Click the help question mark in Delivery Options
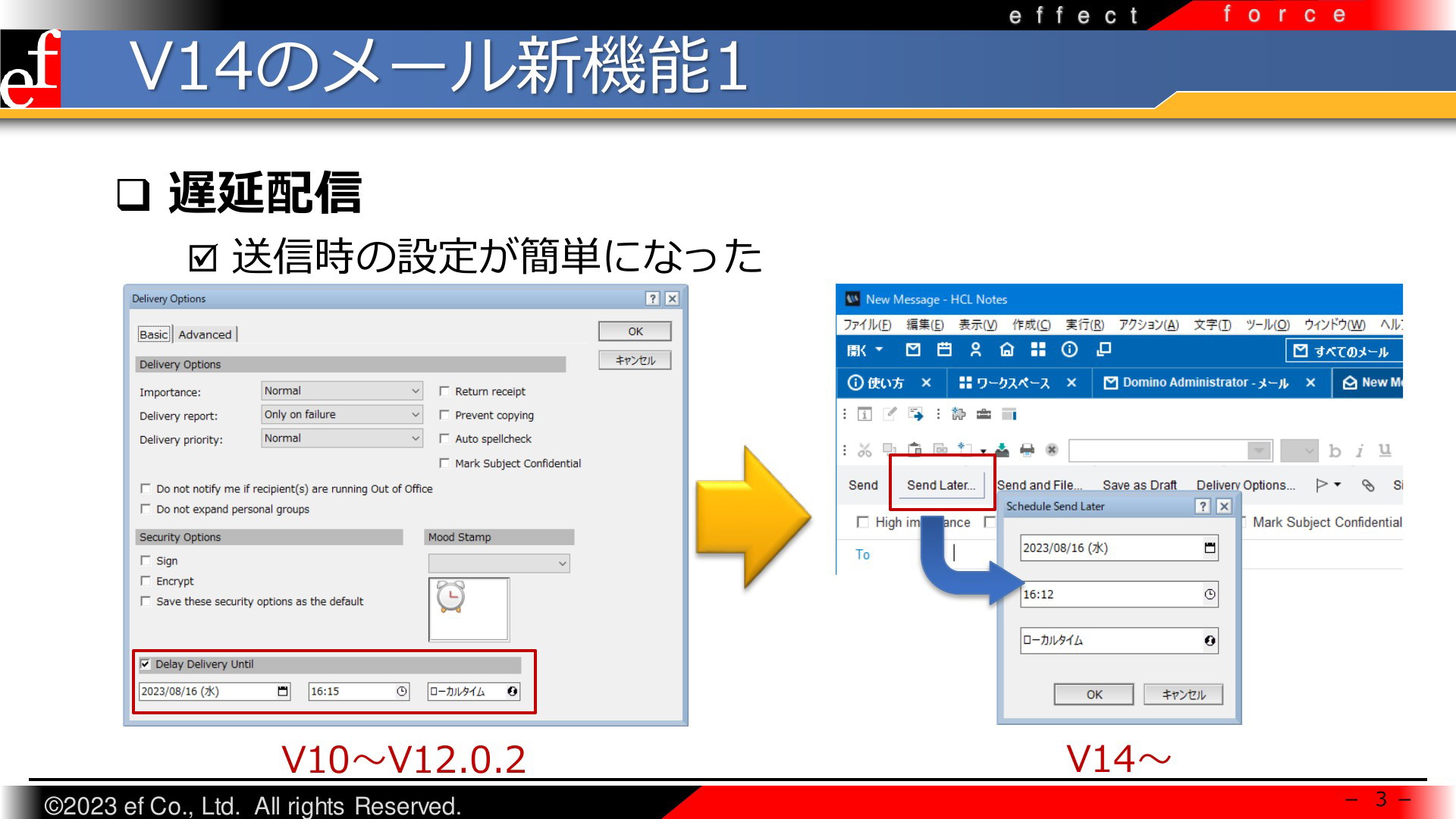 tap(652, 299)
